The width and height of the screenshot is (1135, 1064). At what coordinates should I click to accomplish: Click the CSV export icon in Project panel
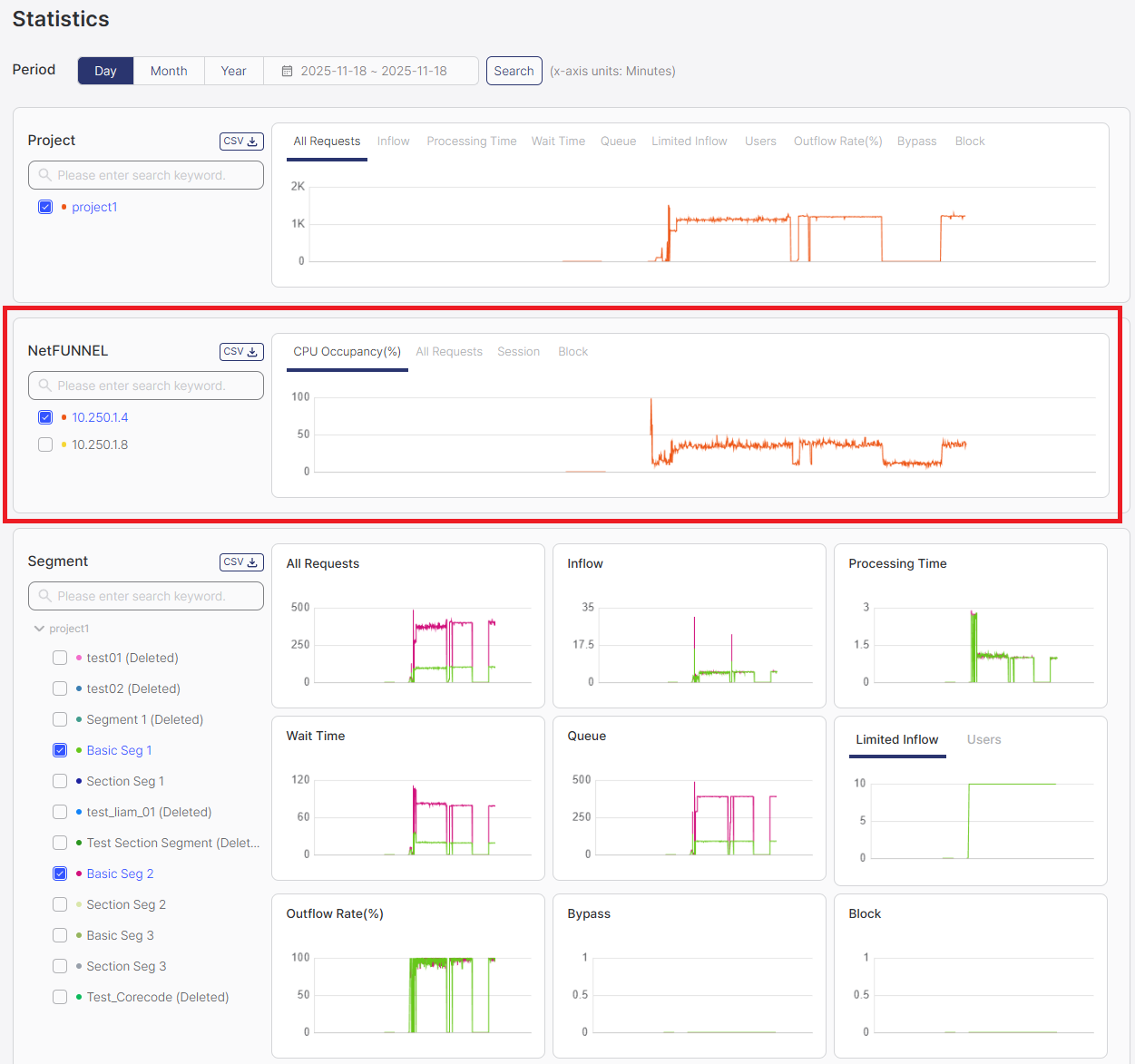240,141
